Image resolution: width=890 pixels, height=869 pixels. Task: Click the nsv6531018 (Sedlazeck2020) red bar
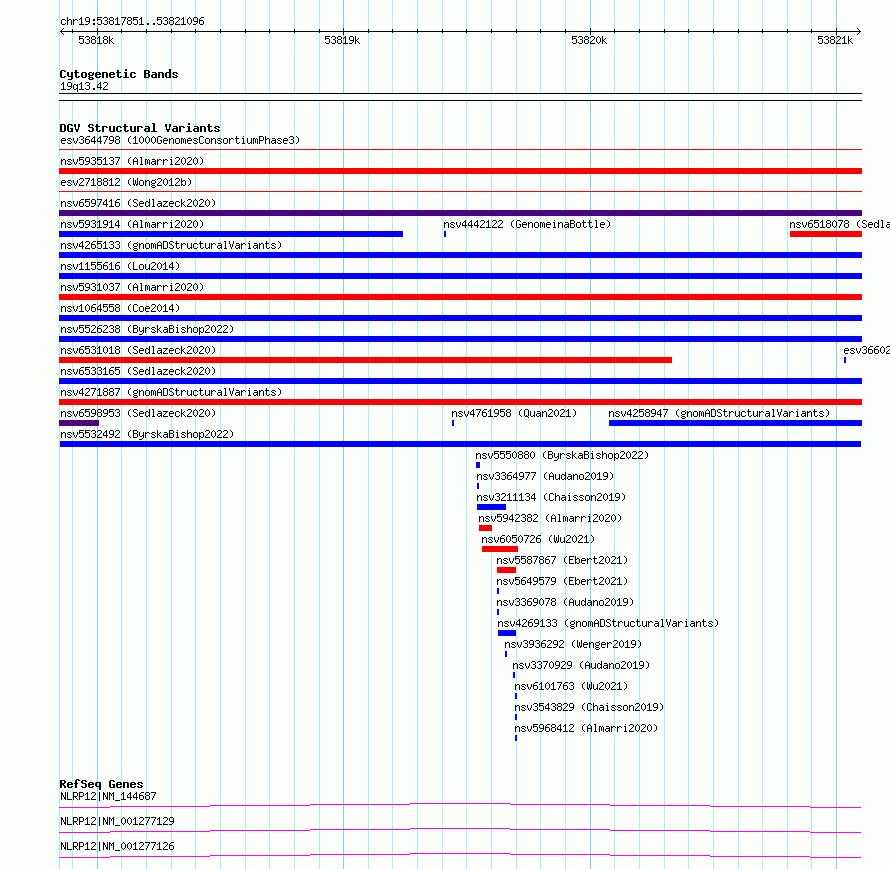(366, 360)
